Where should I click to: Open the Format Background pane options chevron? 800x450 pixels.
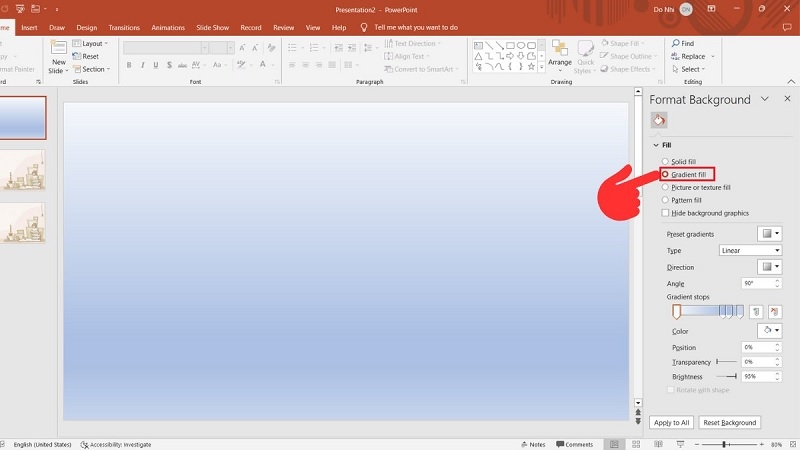(764, 99)
